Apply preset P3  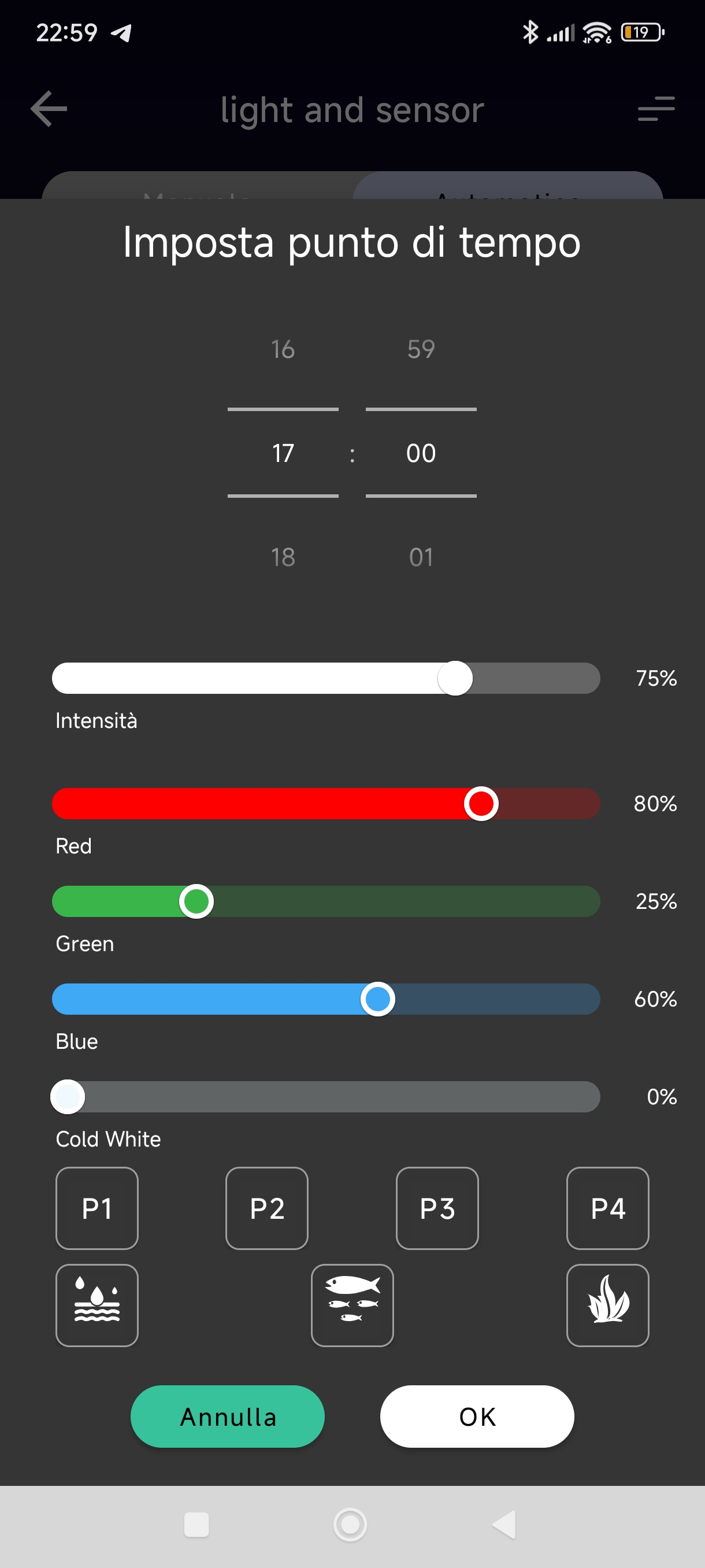[437, 1208]
